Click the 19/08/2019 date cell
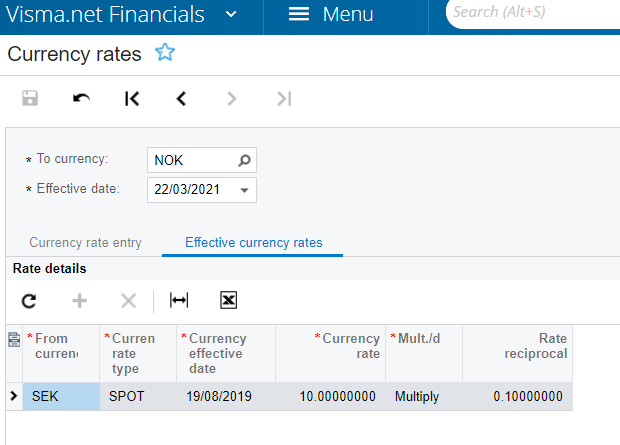 pos(226,396)
